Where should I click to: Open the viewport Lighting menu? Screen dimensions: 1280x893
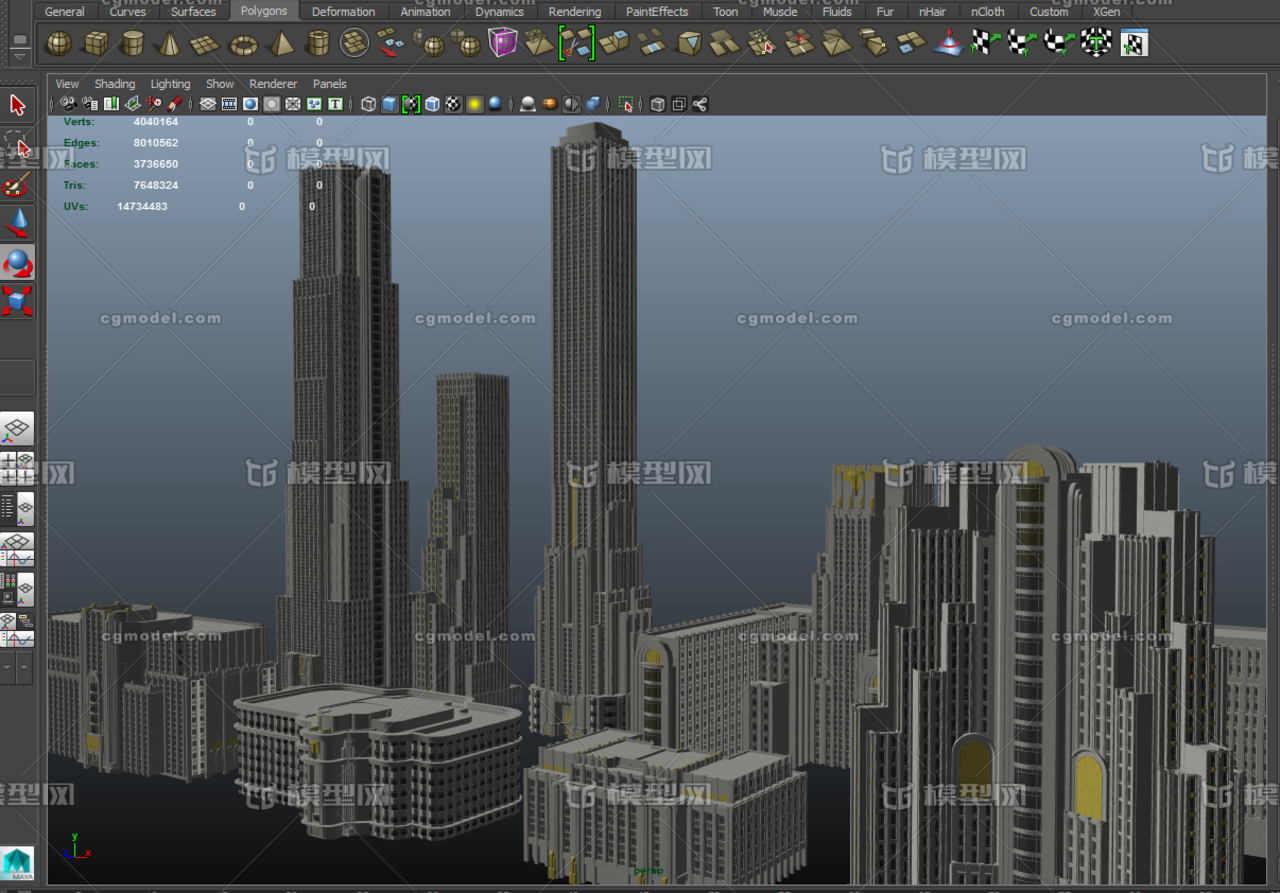pos(170,84)
